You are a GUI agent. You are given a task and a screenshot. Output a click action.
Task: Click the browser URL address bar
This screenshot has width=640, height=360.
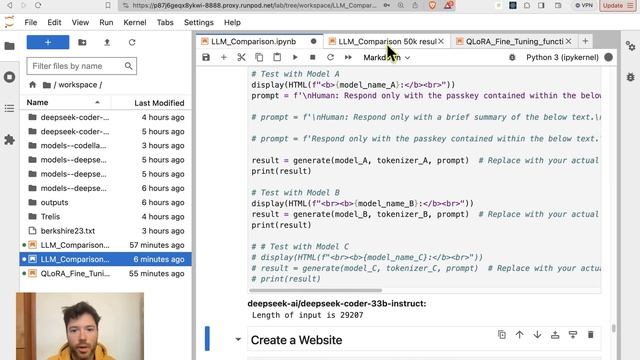[x=255, y=6]
